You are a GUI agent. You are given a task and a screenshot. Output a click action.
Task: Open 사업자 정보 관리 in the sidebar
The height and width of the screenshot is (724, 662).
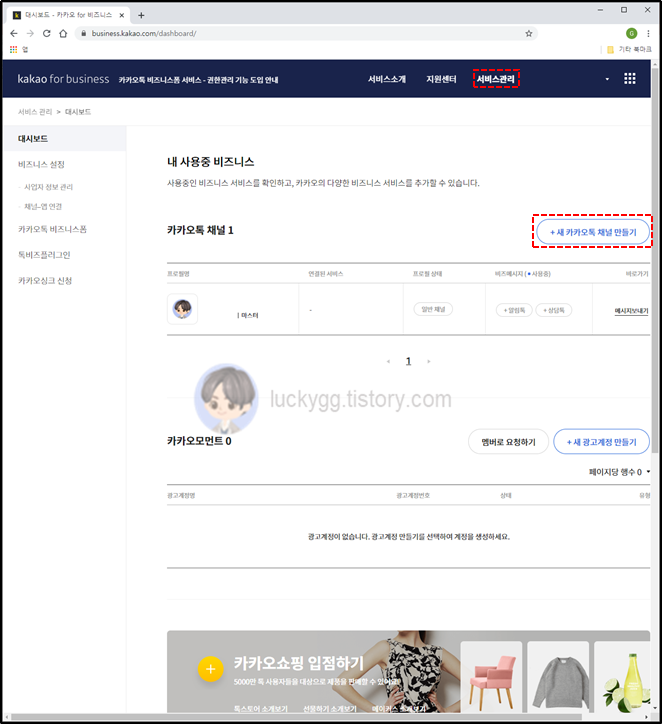point(48,187)
